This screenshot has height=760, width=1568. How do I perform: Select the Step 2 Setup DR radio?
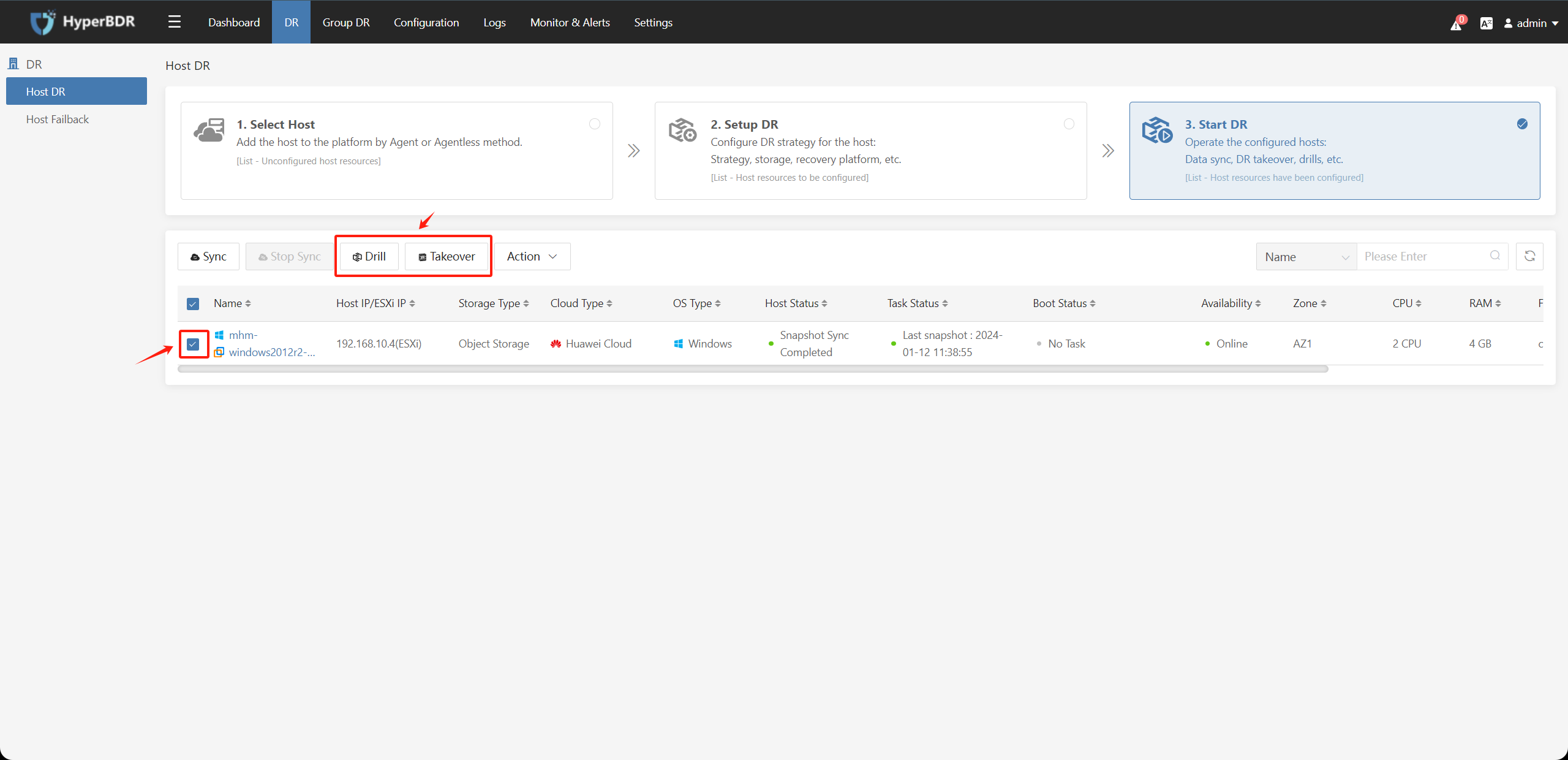(x=1069, y=124)
